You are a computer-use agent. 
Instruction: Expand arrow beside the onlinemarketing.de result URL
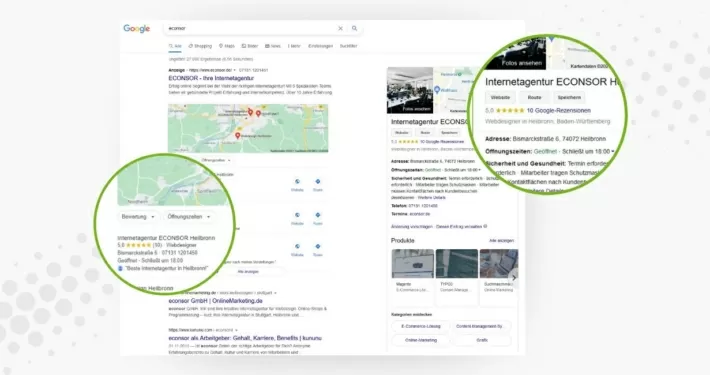pyautogui.click(x=275, y=293)
